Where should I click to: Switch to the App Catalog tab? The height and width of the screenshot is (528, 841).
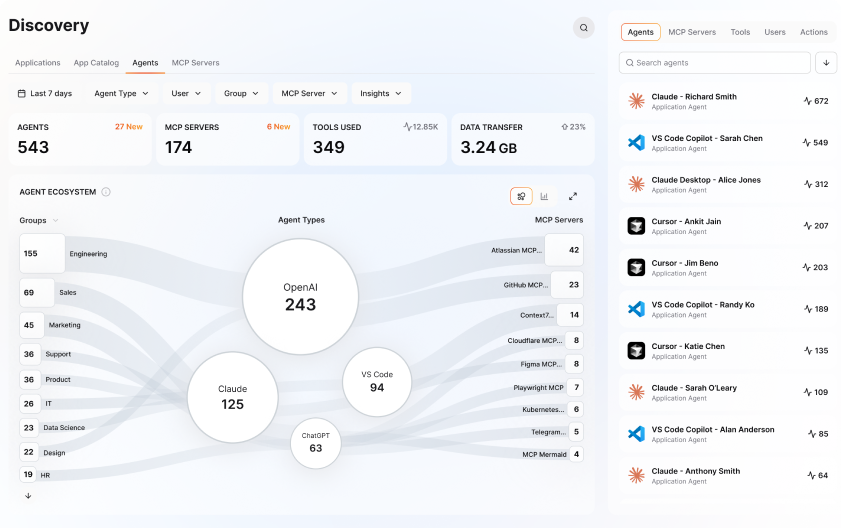96,63
